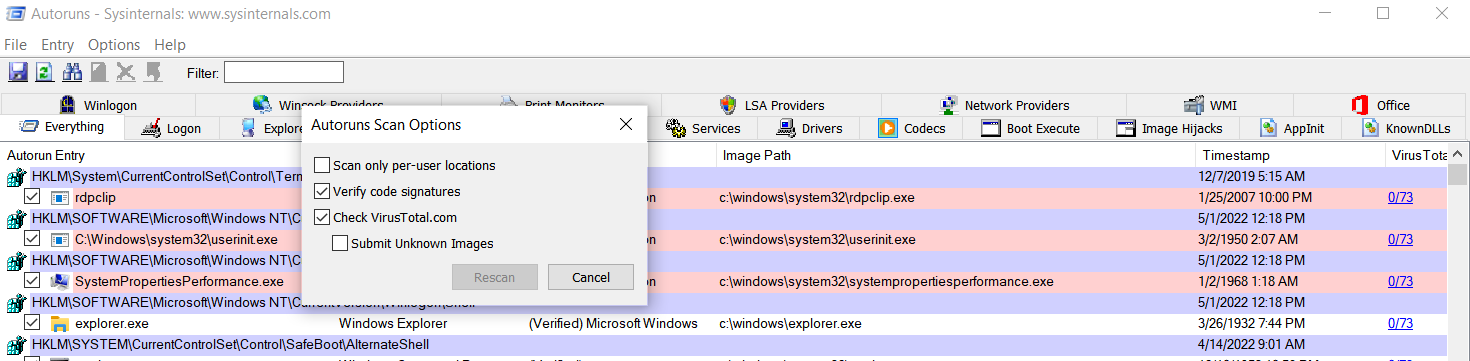1470x361 pixels.
Task: Uncheck Verify code signatures option
Action: coord(322,191)
